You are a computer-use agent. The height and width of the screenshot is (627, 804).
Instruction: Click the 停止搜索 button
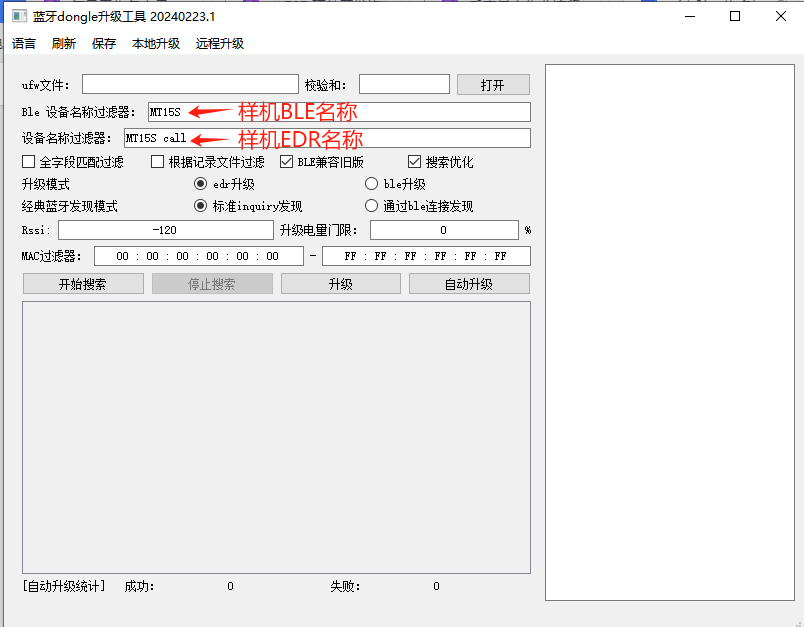point(212,284)
